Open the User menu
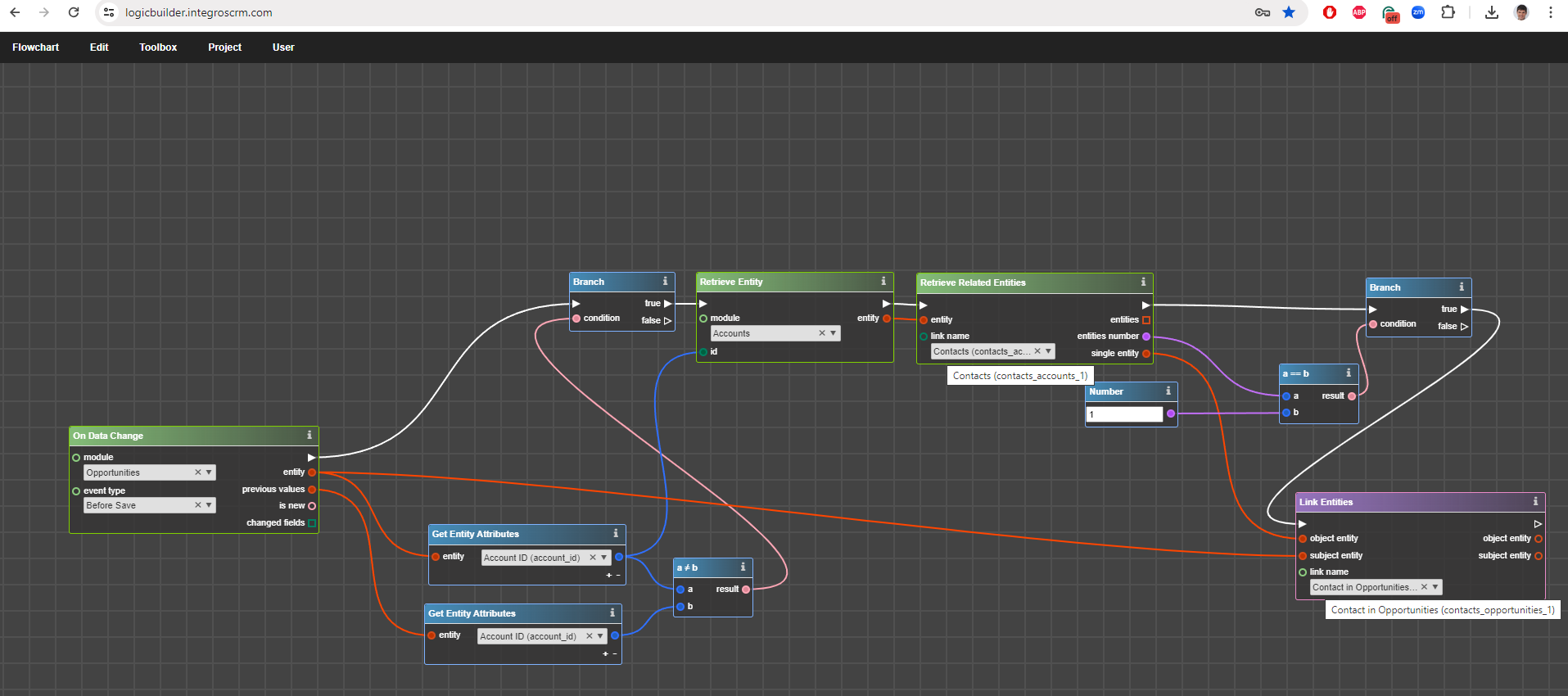Screen dimensions: 1568x696 (x=283, y=47)
